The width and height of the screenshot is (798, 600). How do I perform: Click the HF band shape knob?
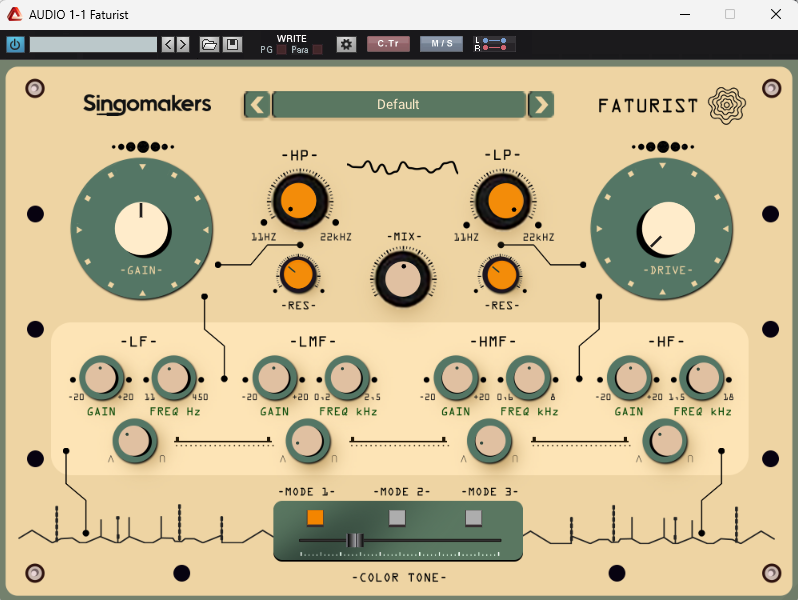click(665, 441)
